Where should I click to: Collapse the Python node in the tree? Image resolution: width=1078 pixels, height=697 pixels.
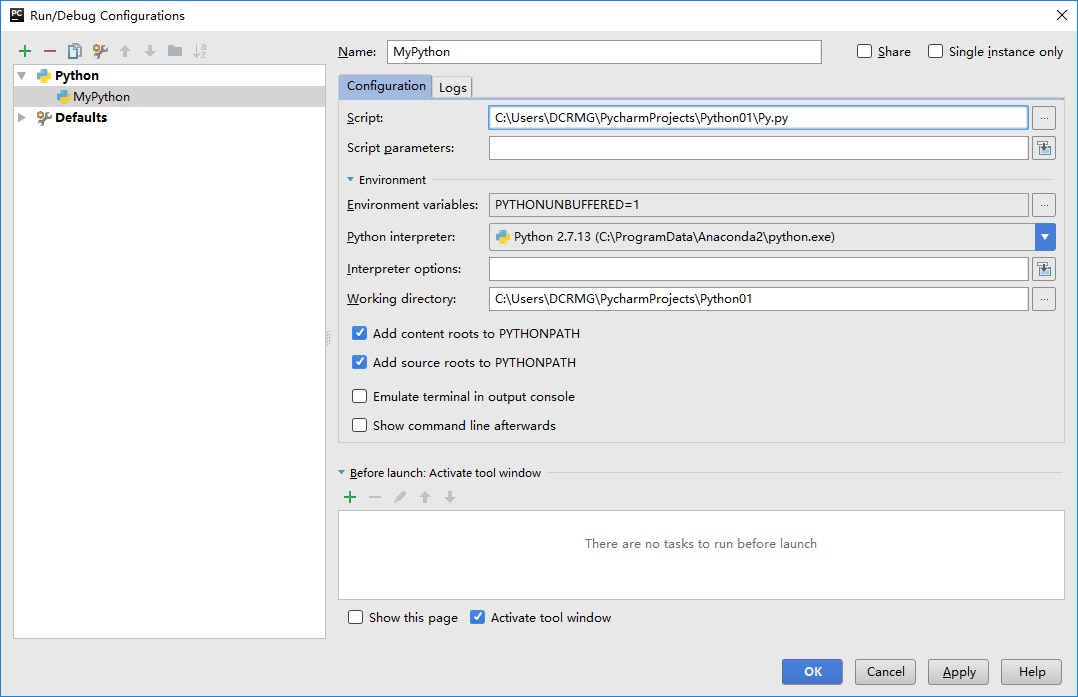click(x=22, y=76)
